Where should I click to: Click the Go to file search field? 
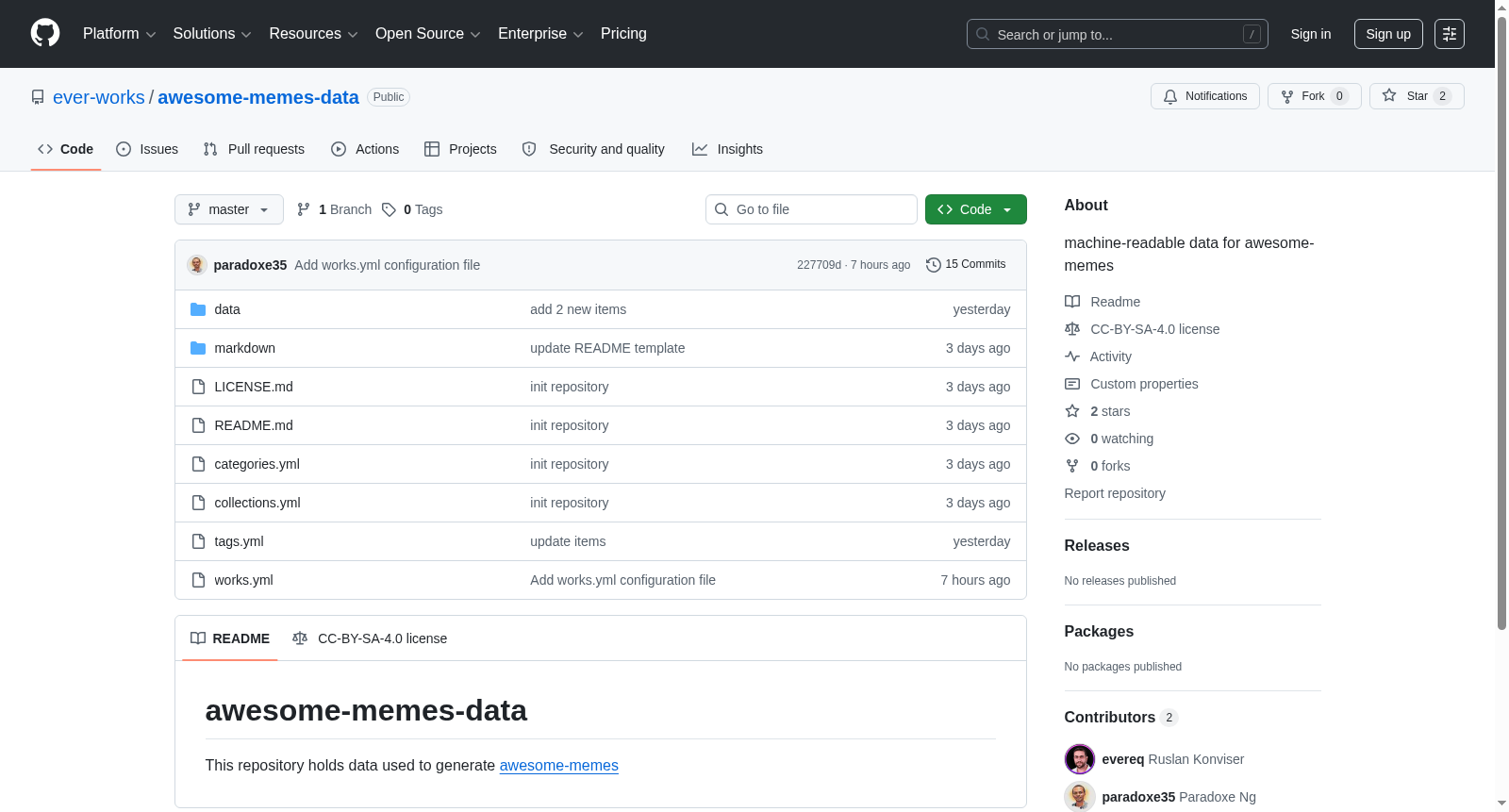tap(811, 209)
